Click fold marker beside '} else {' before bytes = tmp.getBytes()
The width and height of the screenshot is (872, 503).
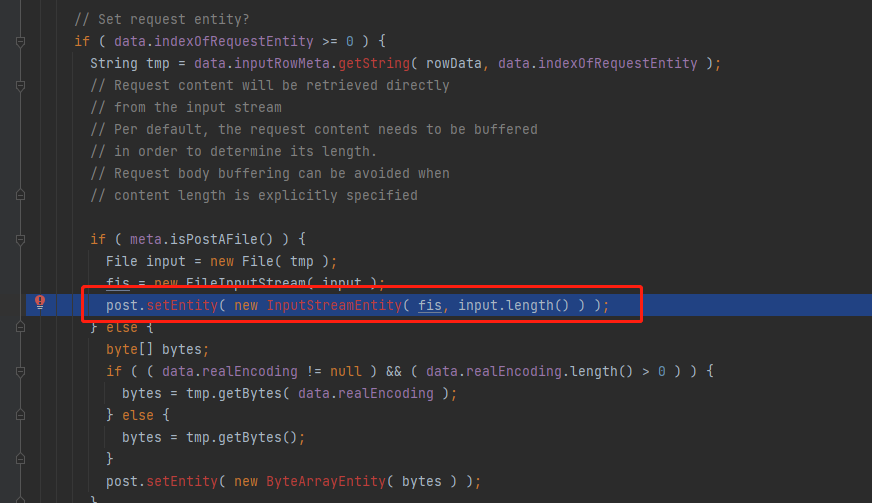coord(21,415)
